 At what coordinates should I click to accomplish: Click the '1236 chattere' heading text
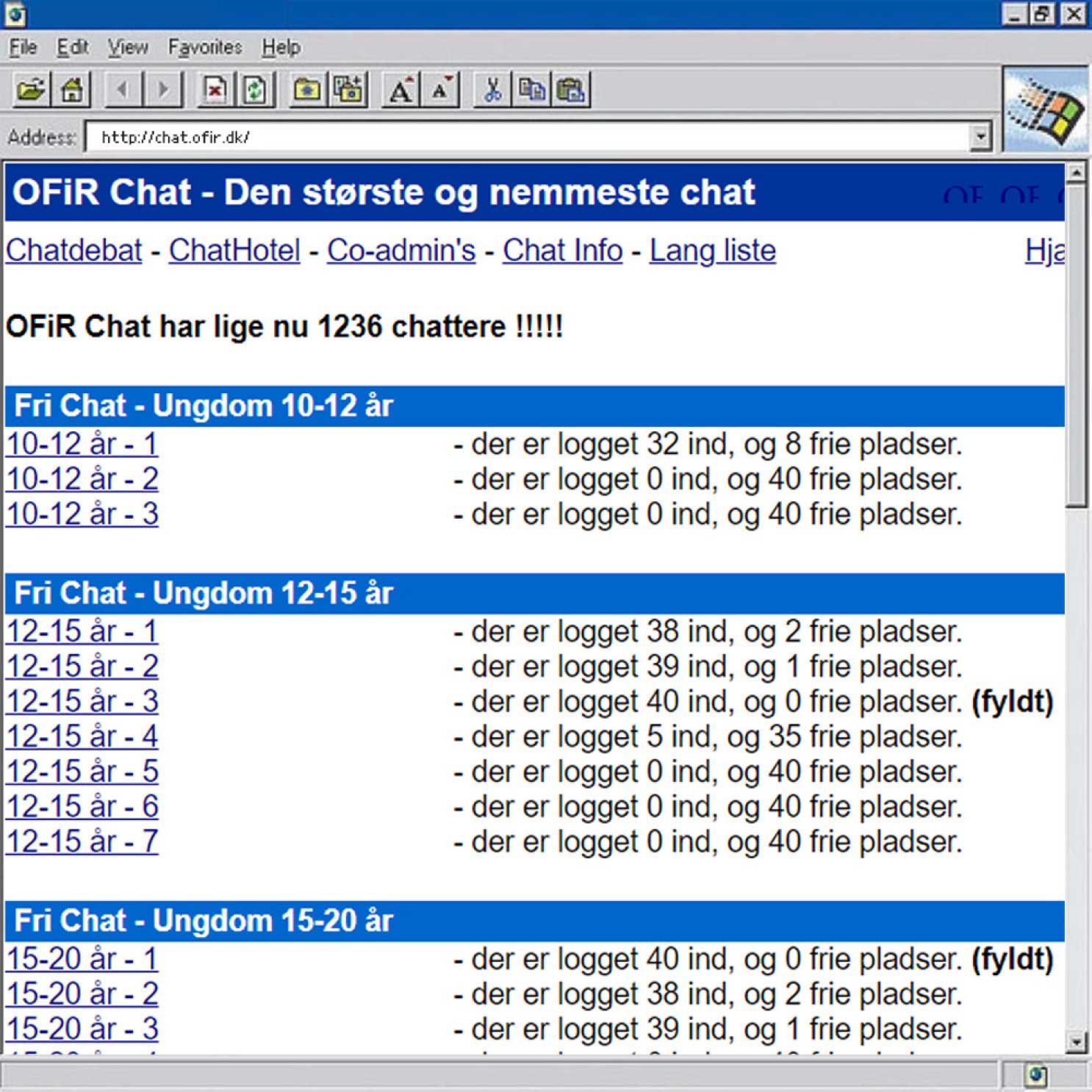point(284,327)
